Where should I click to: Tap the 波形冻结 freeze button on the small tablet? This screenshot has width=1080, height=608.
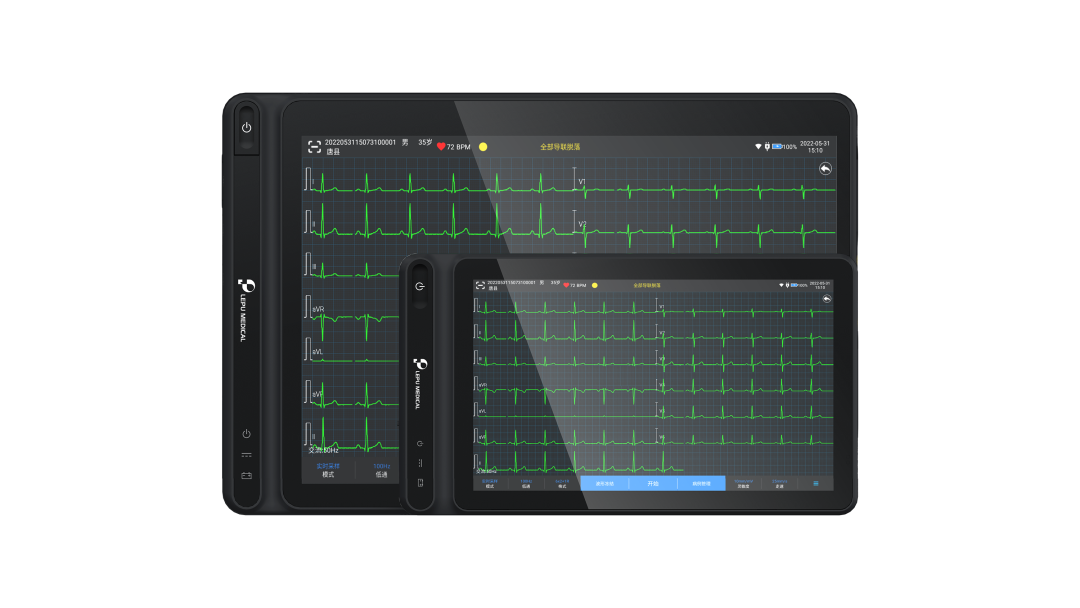click(605, 483)
